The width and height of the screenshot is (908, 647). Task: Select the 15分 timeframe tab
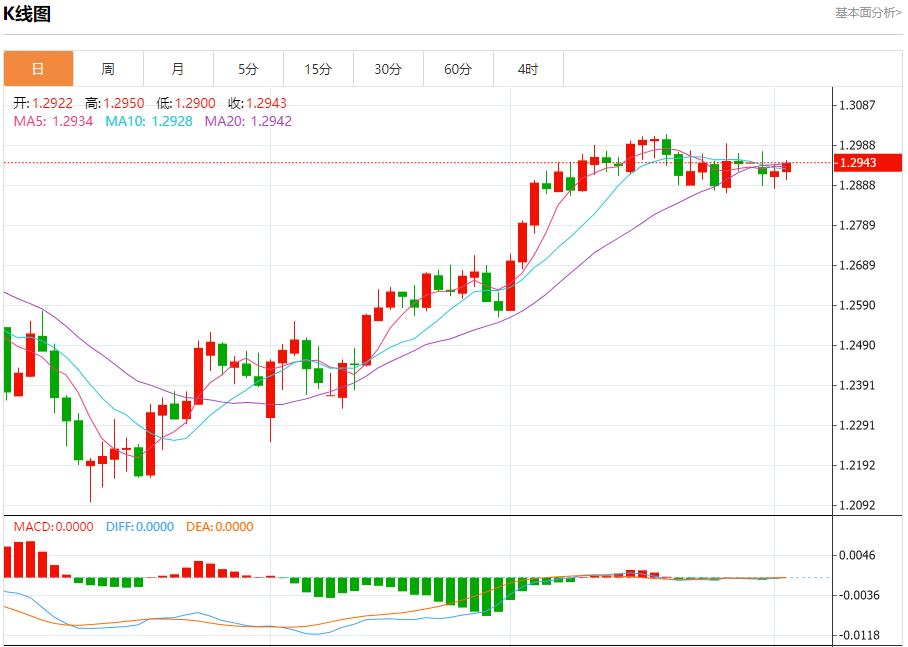click(318, 69)
